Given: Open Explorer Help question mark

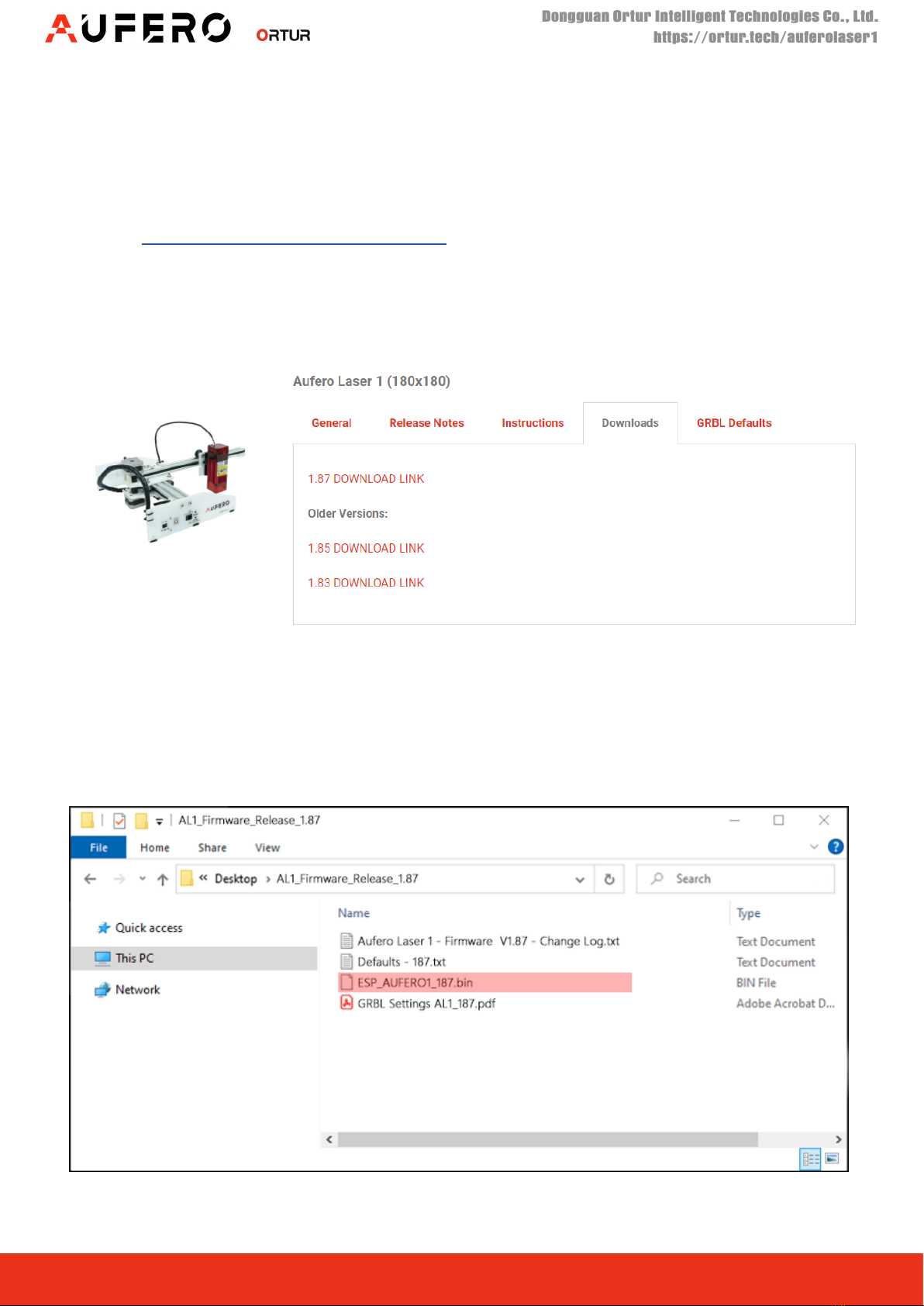Looking at the screenshot, I should point(836,846).
